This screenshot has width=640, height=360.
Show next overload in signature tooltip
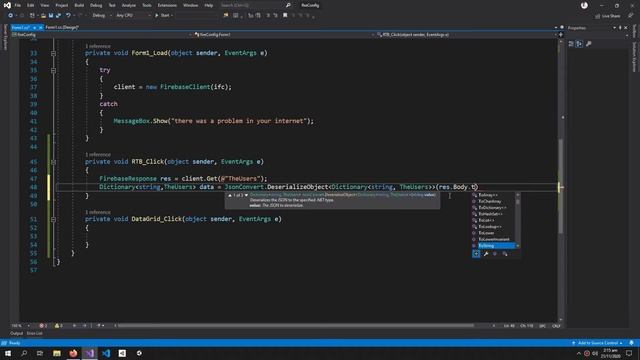(246, 196)
